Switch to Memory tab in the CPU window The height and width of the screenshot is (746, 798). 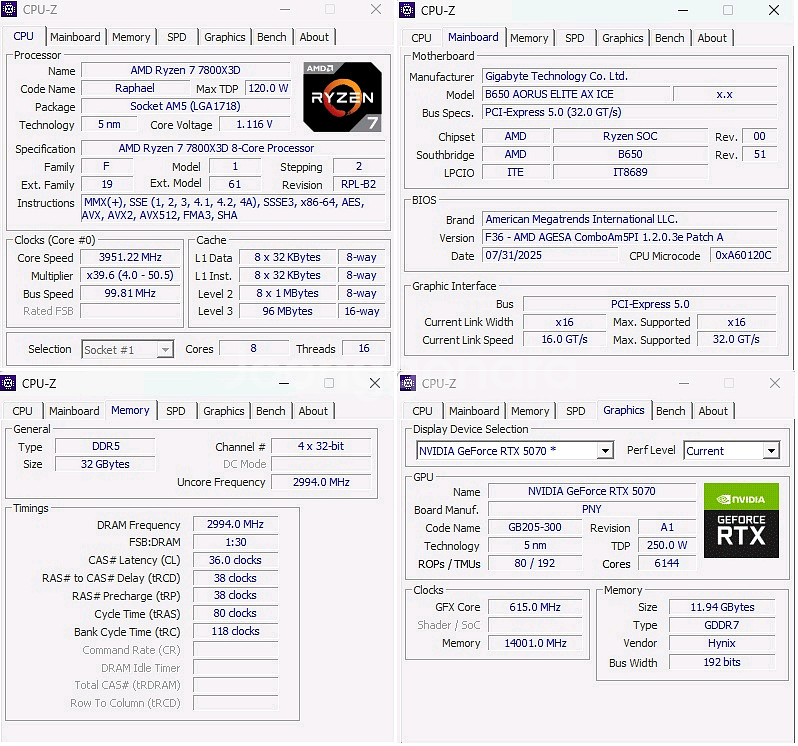tap(131, 37)
